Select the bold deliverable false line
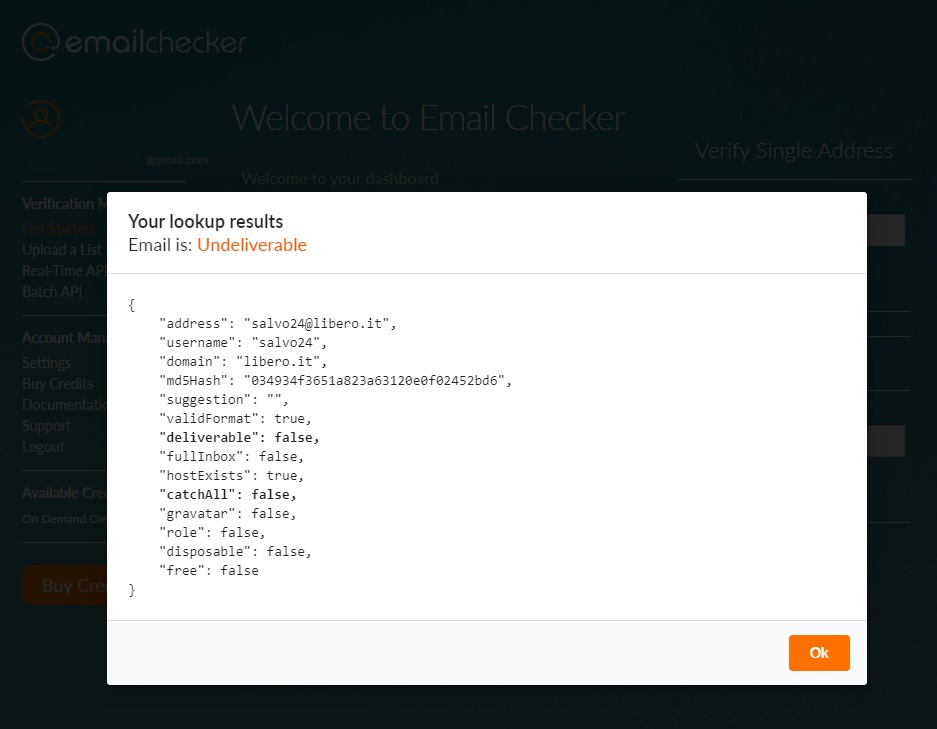The width and height of the screenshot is (937, 729). [239, 438]
